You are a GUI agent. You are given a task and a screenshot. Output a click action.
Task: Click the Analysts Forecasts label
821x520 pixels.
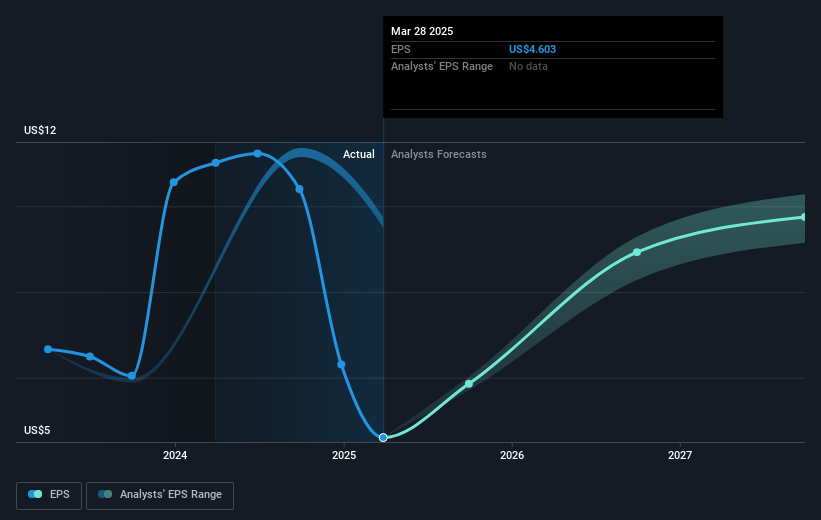439,154
